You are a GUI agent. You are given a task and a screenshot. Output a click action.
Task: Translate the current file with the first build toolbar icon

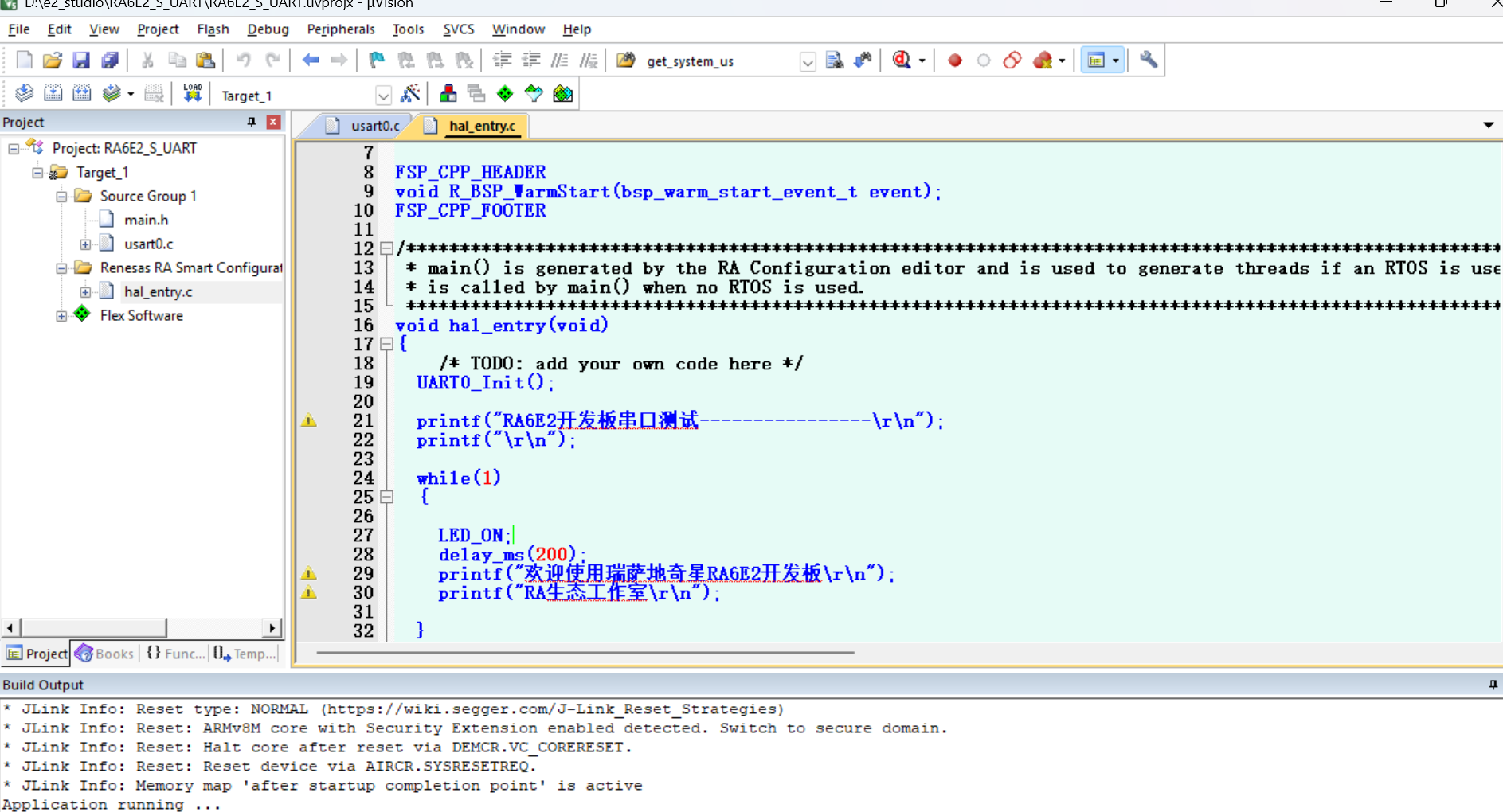[24, 94]
